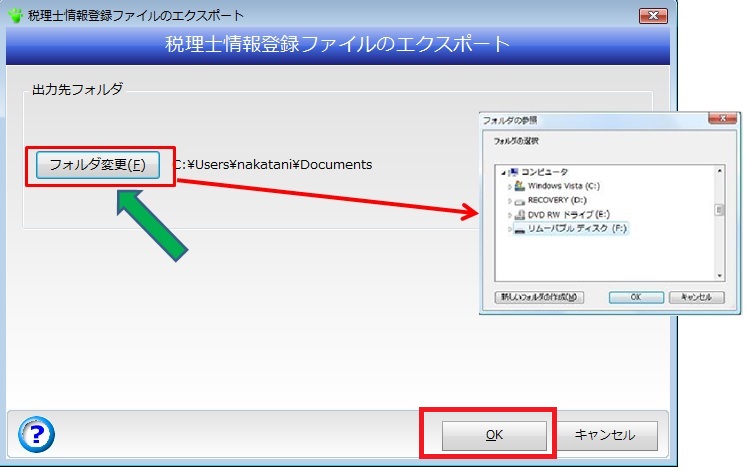The height and width of the screenshot is (471, 745).
Task: Click キャンセル in the export dialog
Action: pos(603,435)
